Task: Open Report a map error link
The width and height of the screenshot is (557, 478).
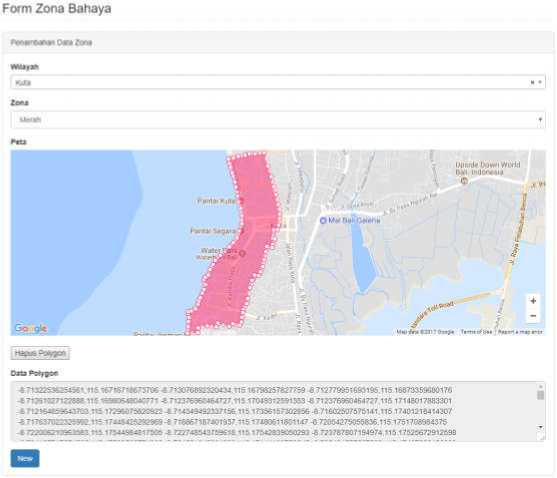Action: tap(520, 332)
